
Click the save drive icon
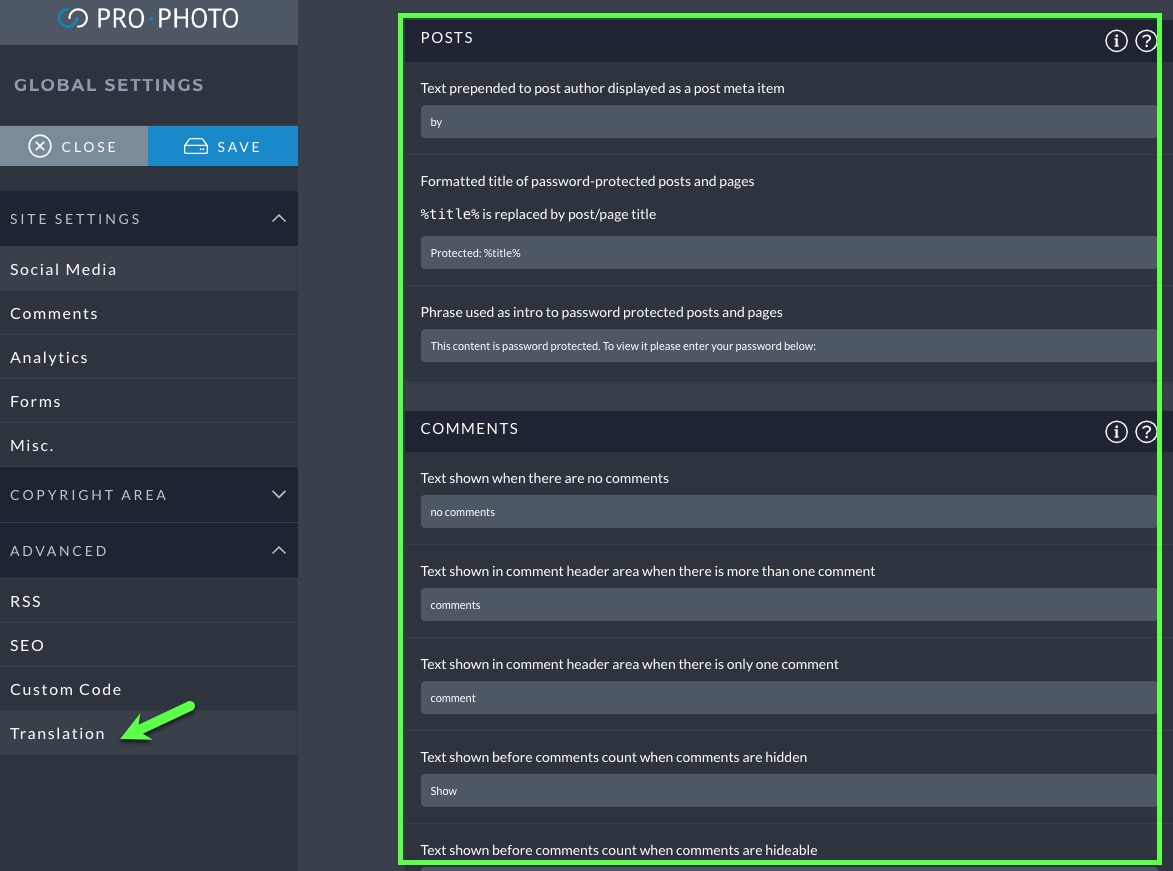(196, 146)
